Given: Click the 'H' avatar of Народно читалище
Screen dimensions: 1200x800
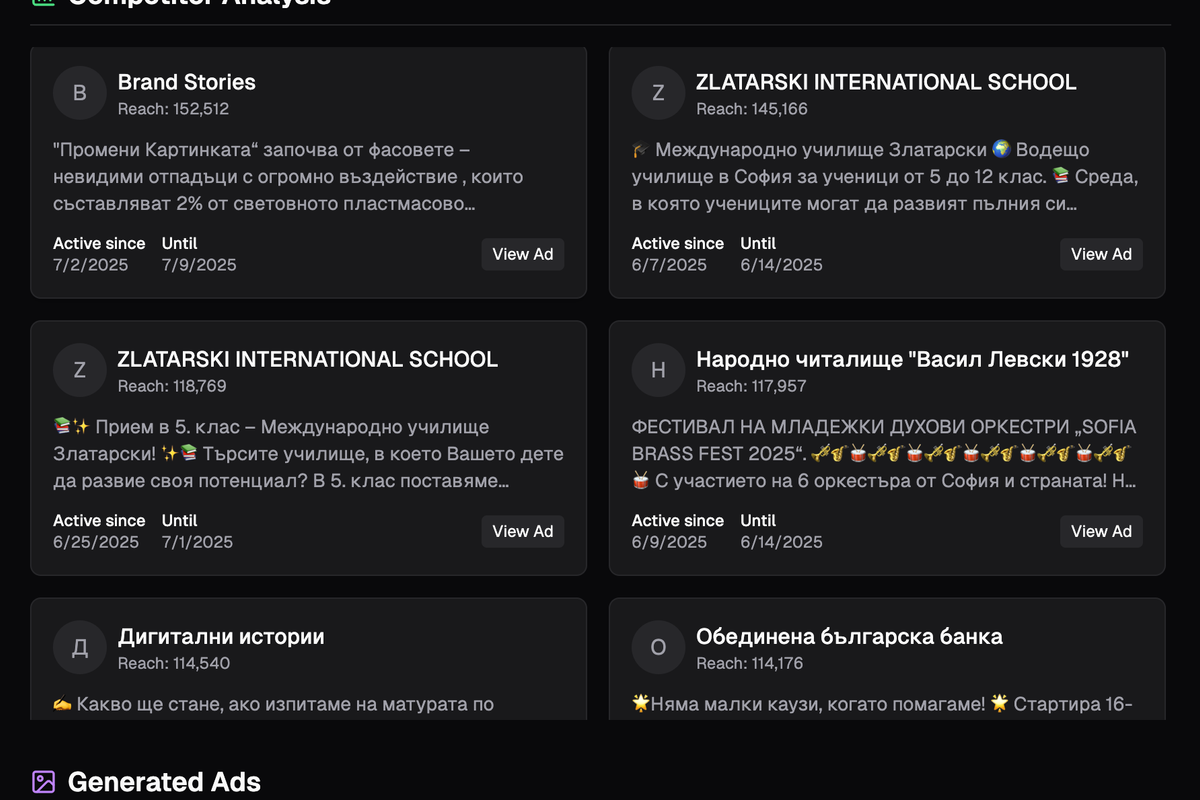Looking at the screenshot, I should pos(658,370).
